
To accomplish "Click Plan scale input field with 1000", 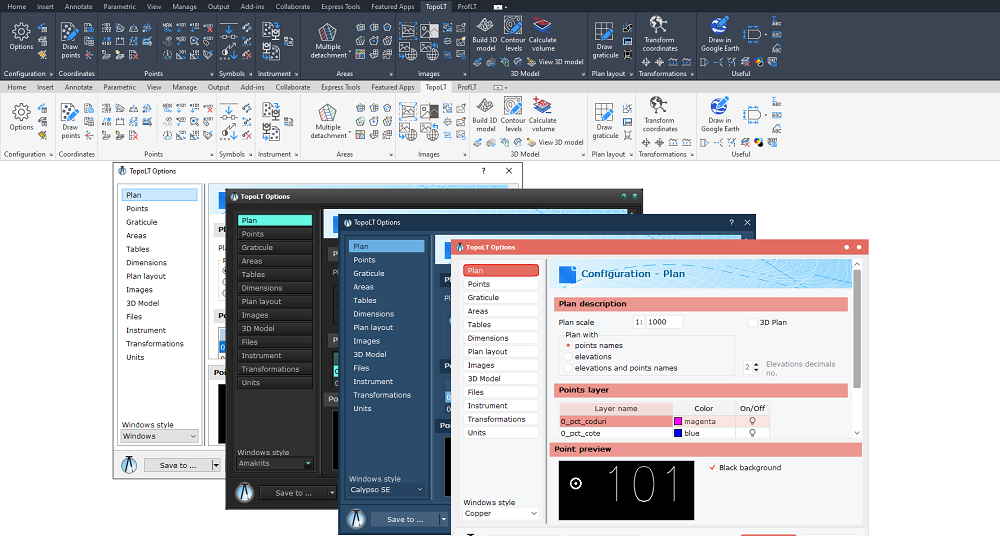I will coord(664,322).
